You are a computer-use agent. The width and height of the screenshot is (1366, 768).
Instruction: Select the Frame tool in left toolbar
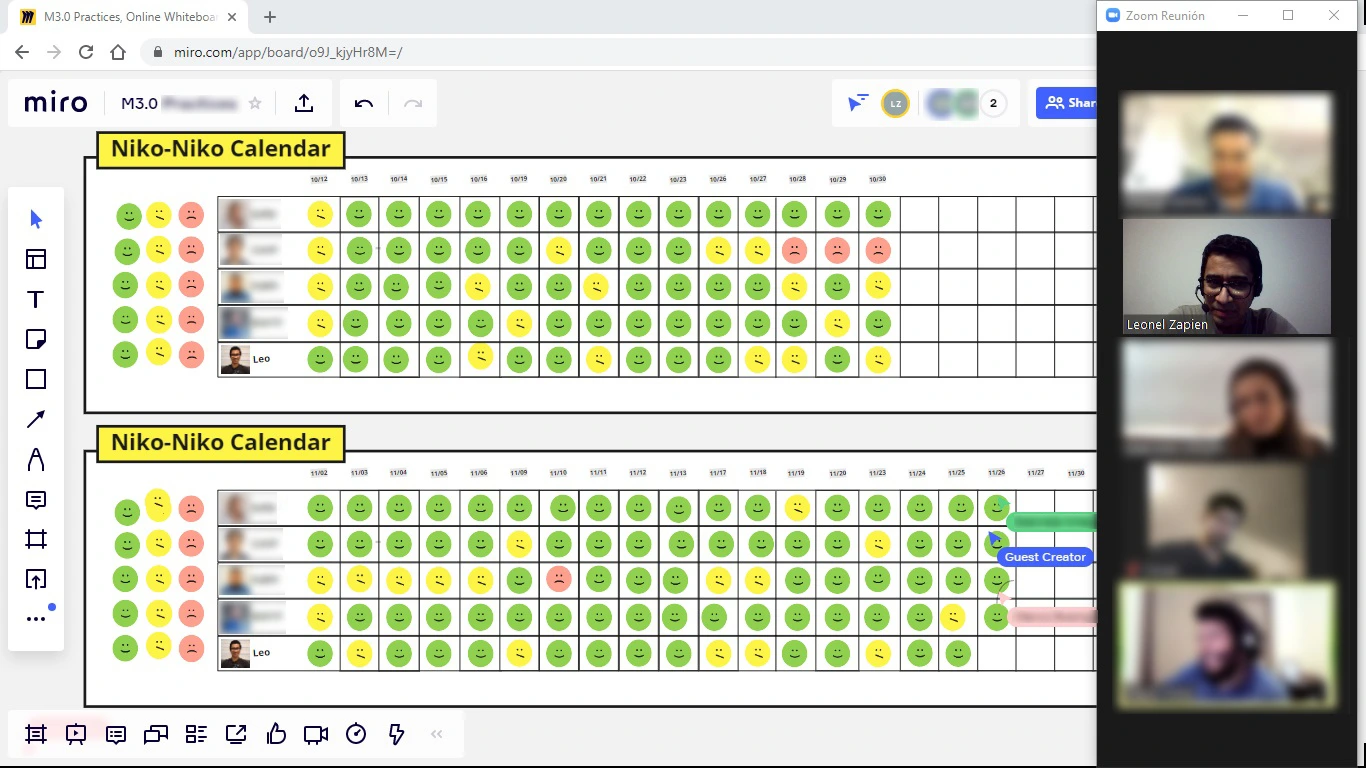click(36, 539)
